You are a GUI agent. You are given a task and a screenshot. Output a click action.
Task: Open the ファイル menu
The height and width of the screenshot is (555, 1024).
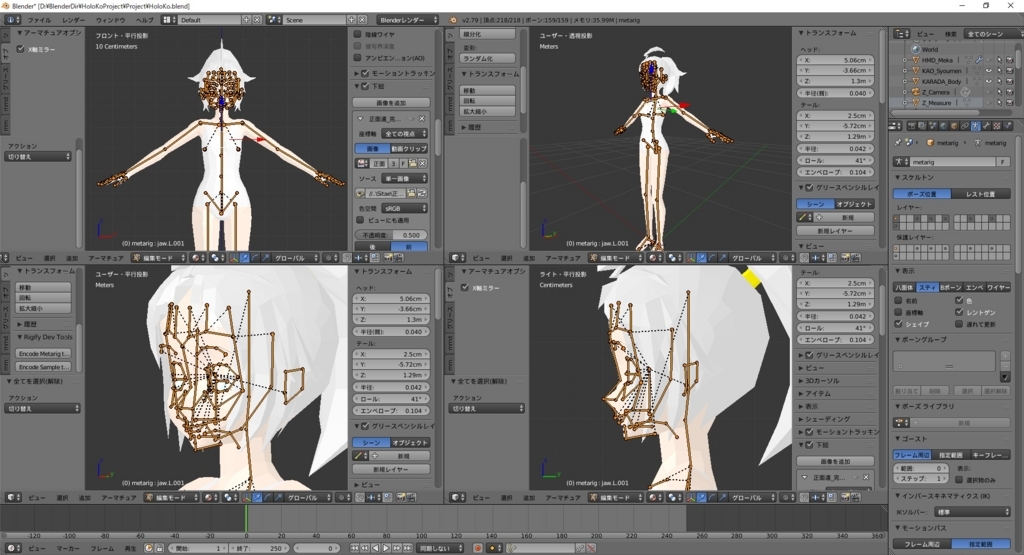click(39, 20)
